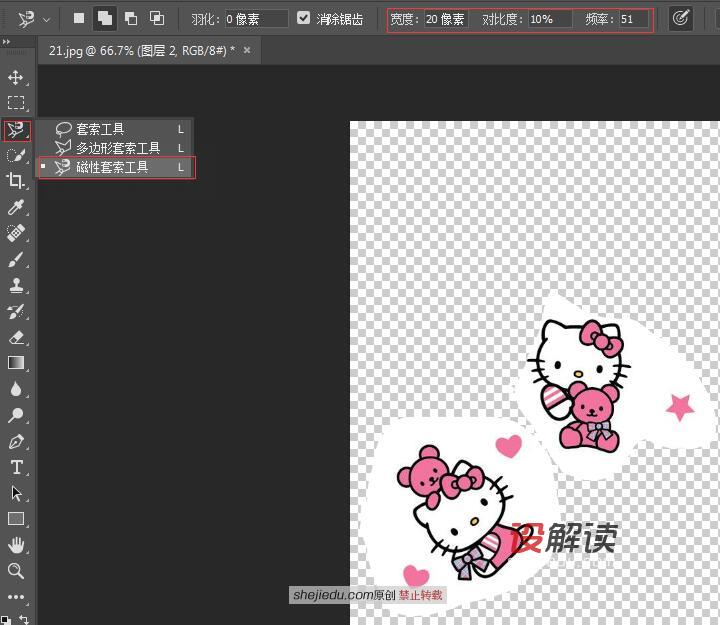Viewport: 720px width, 625px height.
Task: Select the Quick Selection tool
Action: tap(16, 155)
